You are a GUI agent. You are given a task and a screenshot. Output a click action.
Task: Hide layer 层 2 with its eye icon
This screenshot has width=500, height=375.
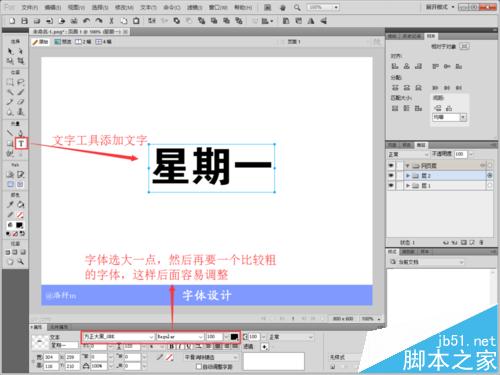[x=391, y=175]
